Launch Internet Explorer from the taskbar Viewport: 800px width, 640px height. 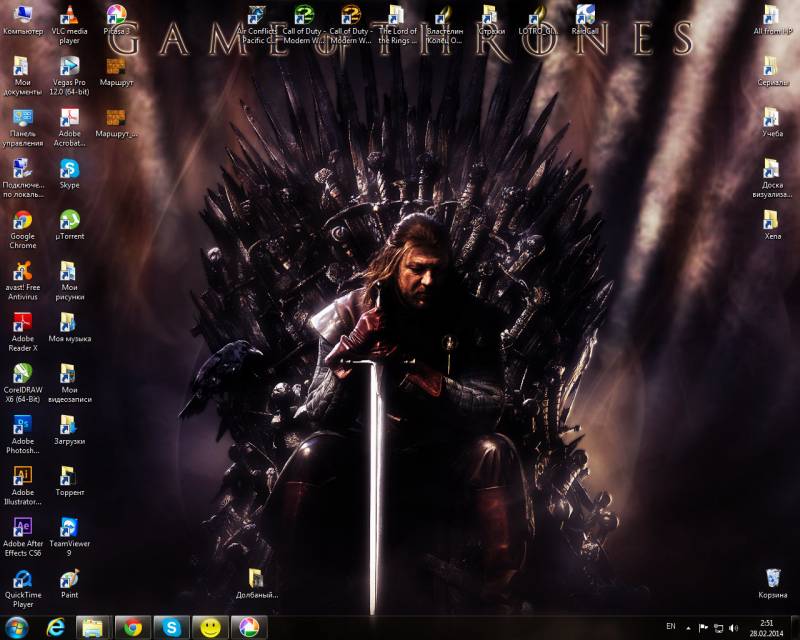tap(56, 628)
